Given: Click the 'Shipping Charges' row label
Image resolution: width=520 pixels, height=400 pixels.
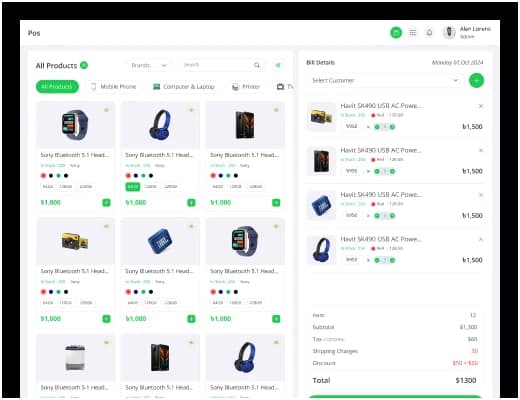Looking at the screenshot, I should pos(335,351).
